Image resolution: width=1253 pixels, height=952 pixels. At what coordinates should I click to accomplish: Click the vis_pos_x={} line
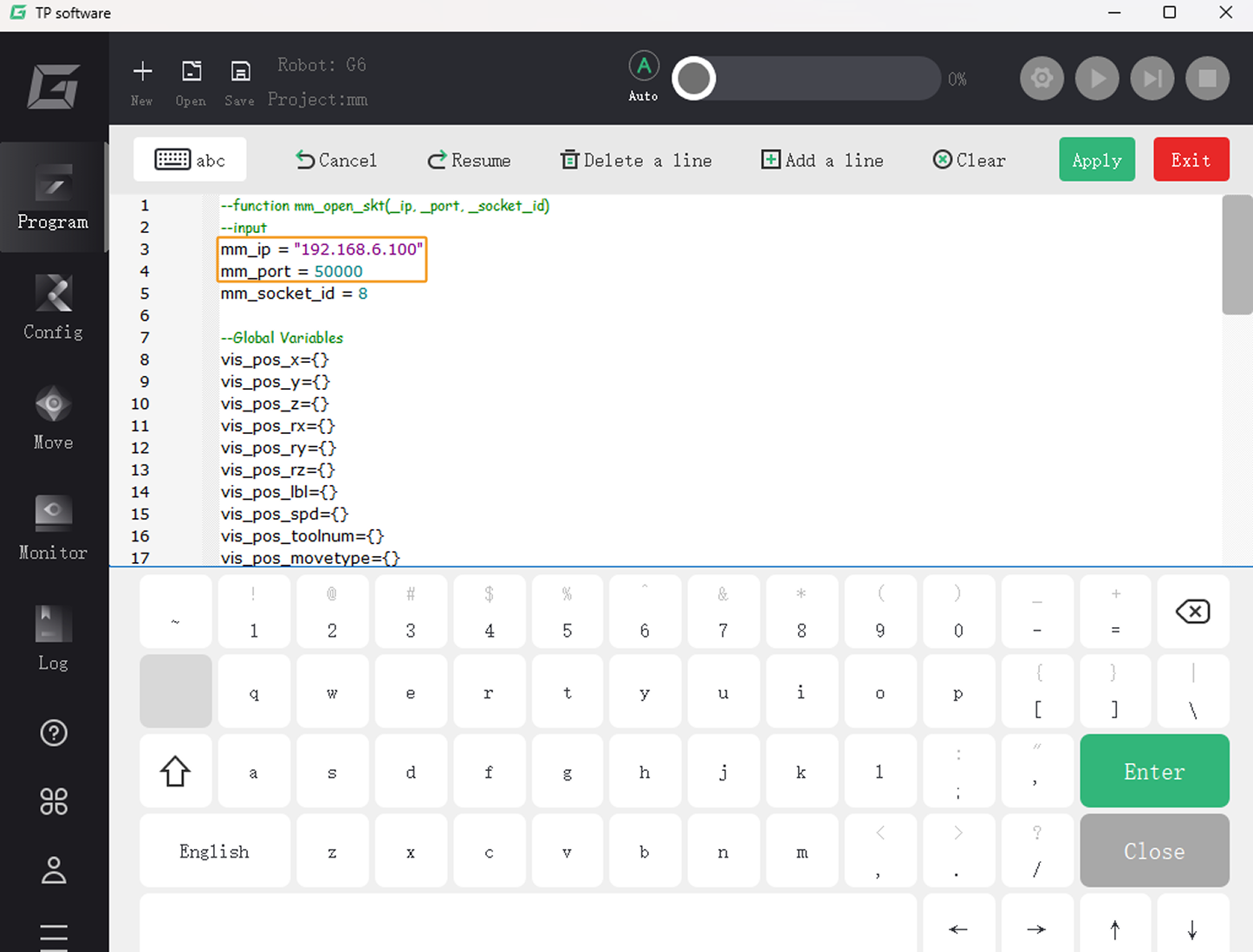pos(275,359)
